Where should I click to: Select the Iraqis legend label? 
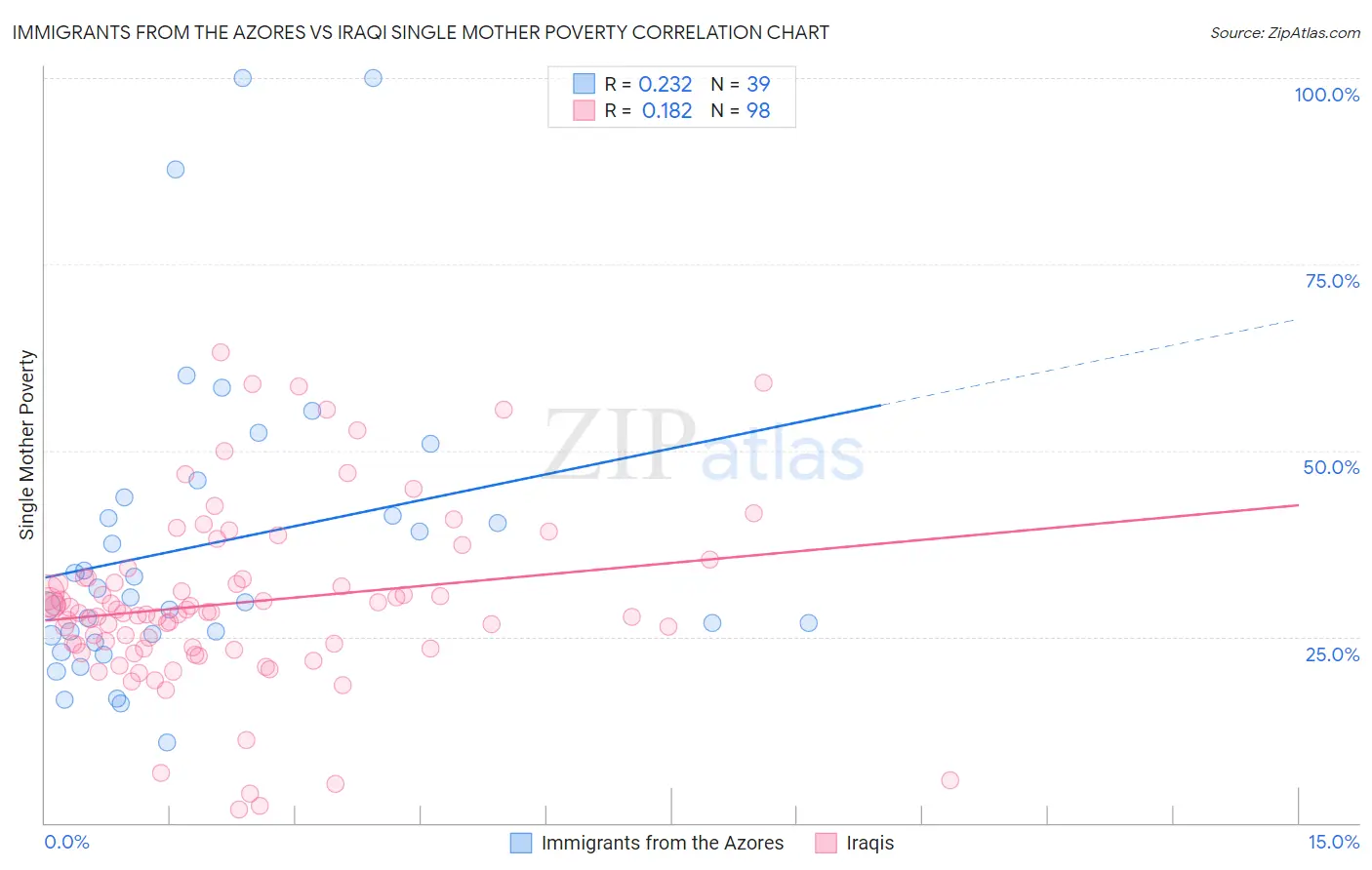[870, 843]
